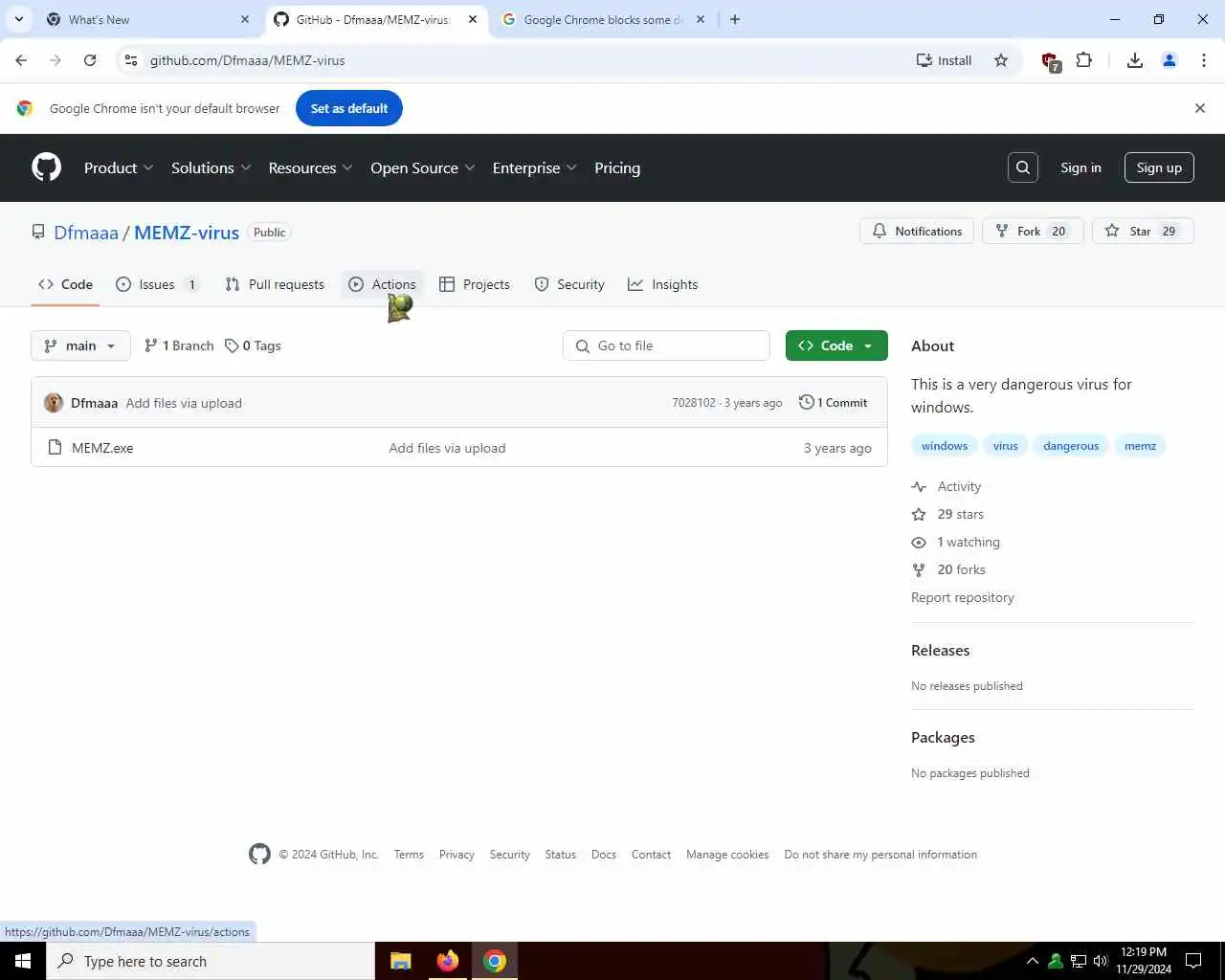Expand the Enterprise menu
Screen dimensions: 1225x980
(534, 167)
